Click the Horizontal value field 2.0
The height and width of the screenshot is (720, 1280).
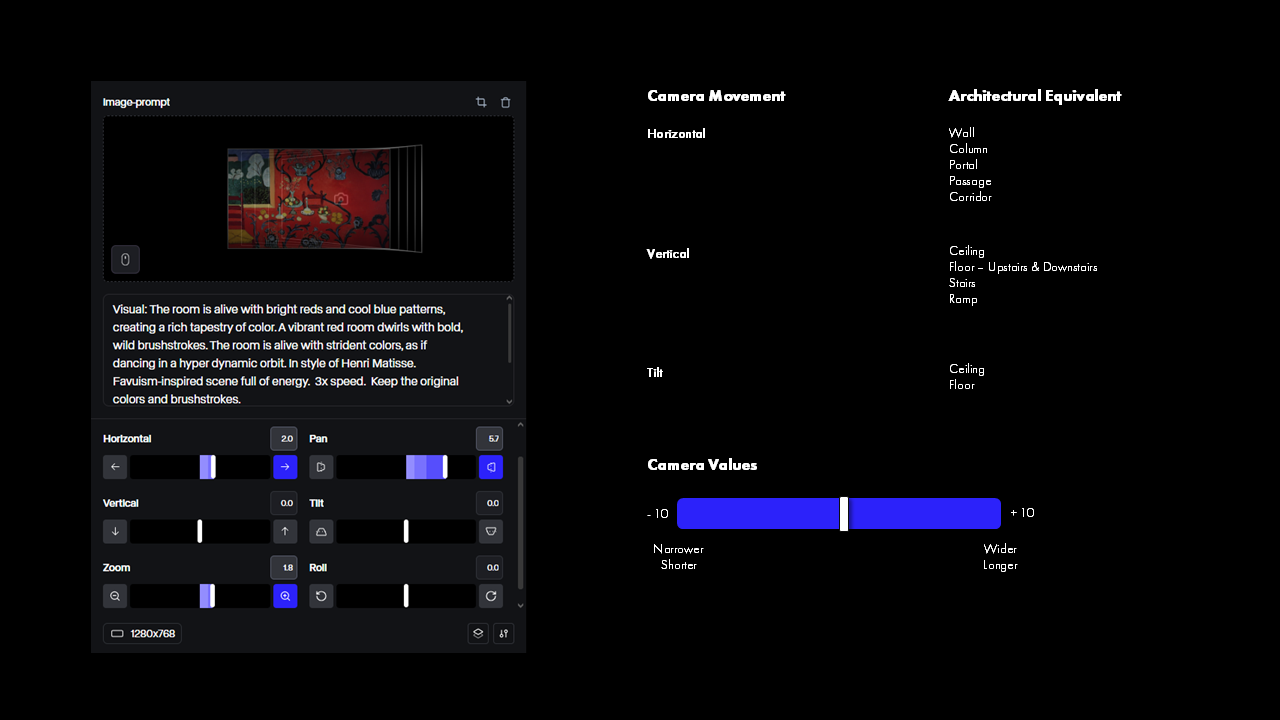284,439
